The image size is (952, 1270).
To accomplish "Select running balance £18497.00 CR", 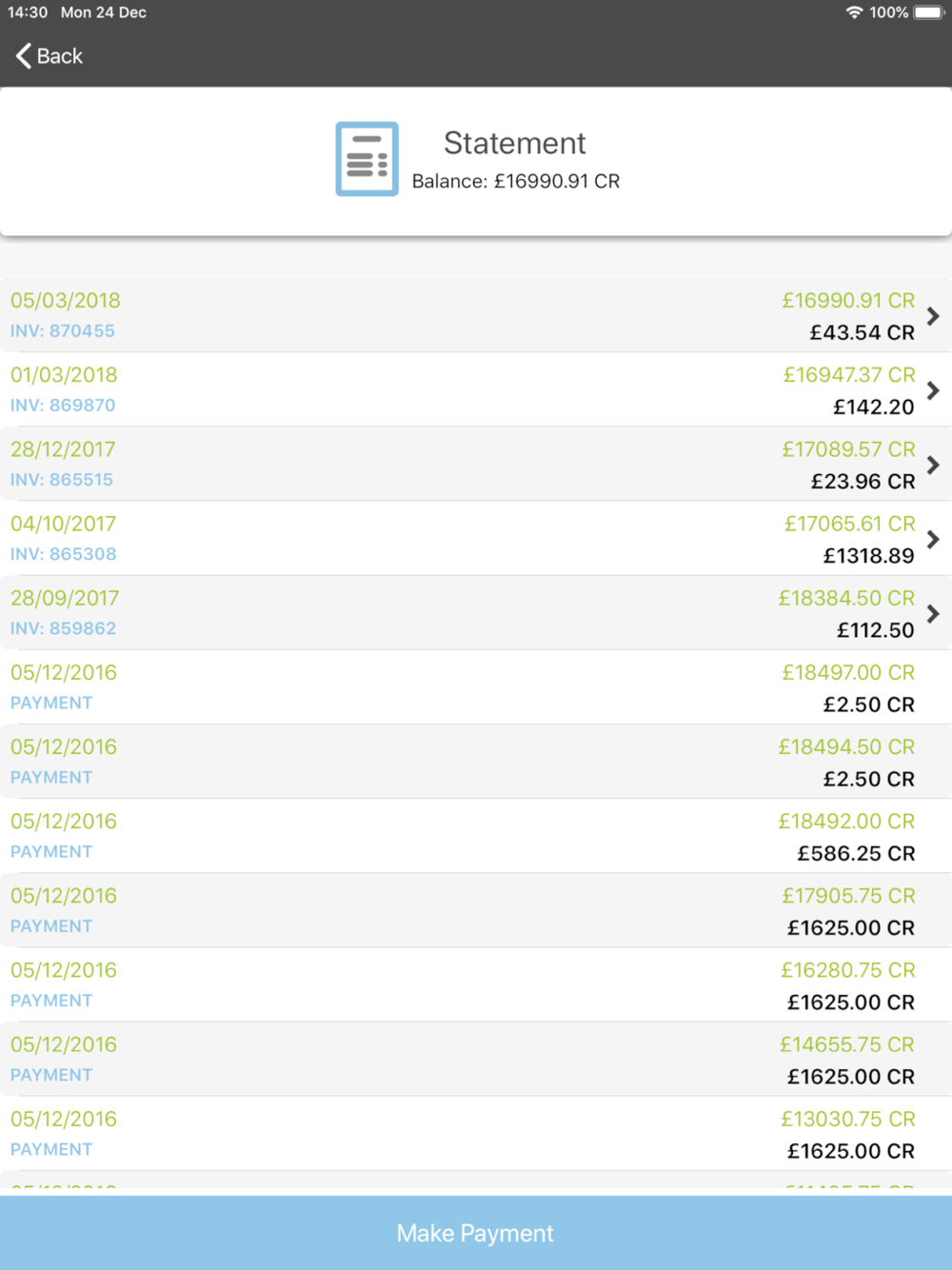I will 848,672.
